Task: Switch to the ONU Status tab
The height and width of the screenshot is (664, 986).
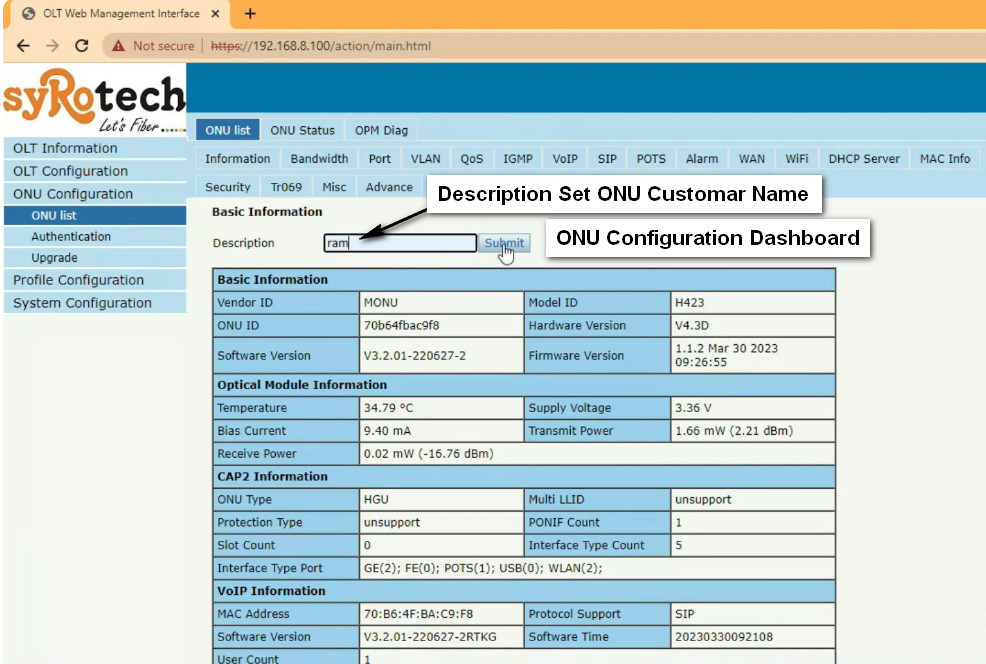Action: pos(302,130)
